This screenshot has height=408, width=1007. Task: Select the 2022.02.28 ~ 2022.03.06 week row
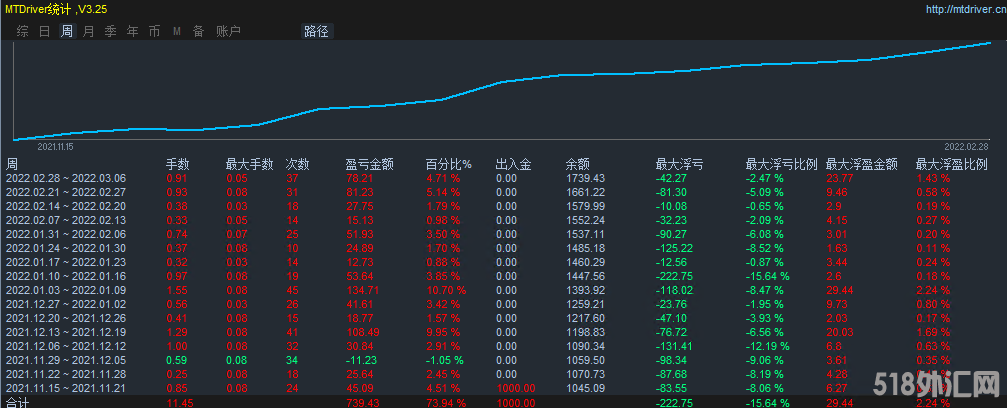pyautogui.click(x=66, y=178)
